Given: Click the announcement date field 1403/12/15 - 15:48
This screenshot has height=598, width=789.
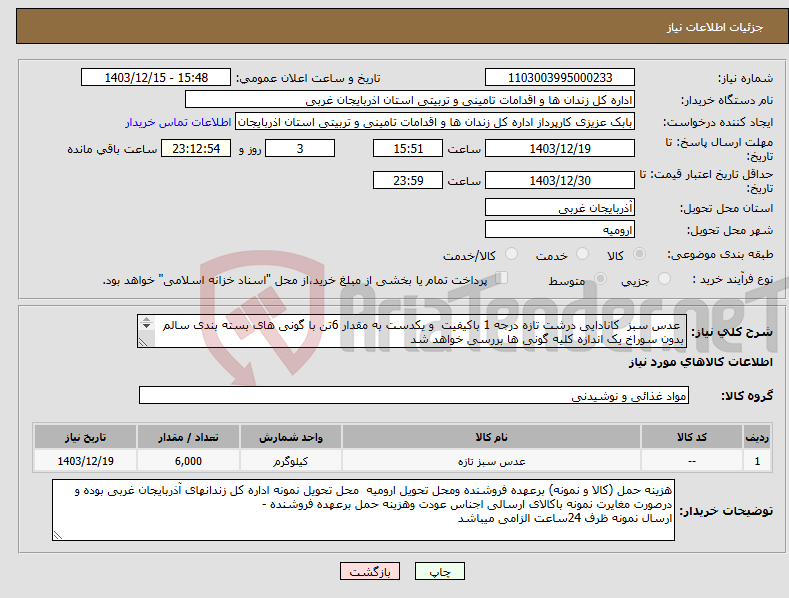Looking at the screenshot, I should click(x=156, y=78).
